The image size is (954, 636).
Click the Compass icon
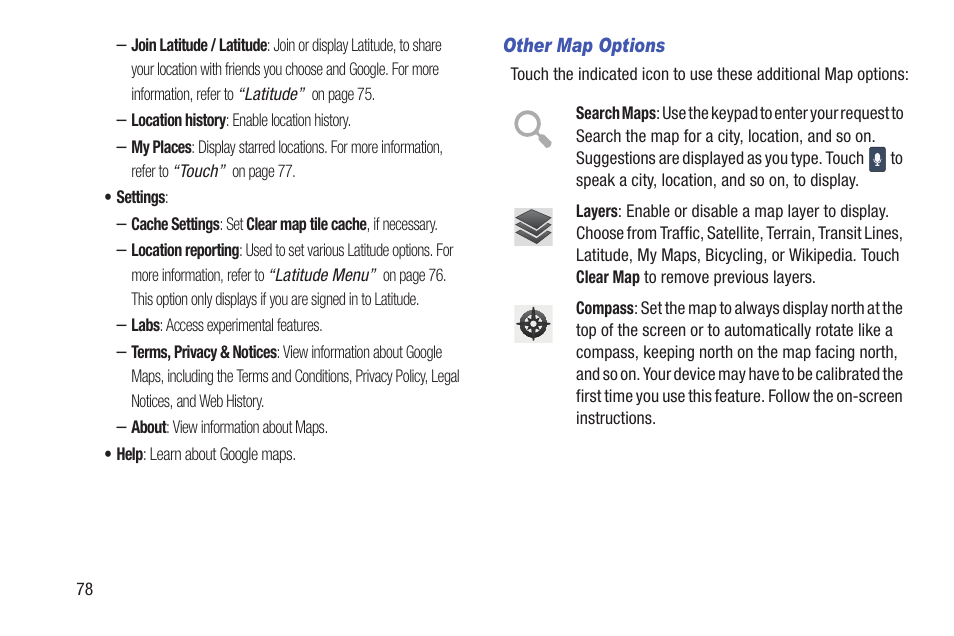(533, 324)
